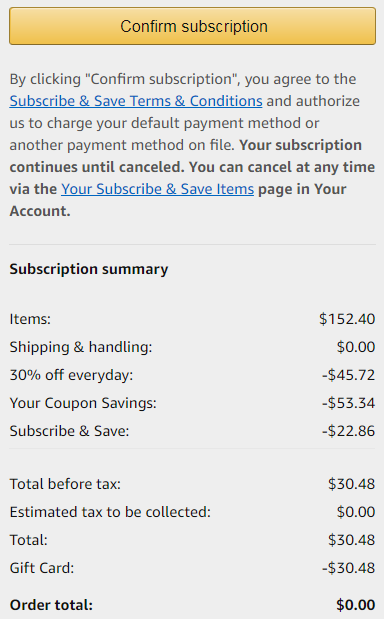Click the Shipping & handling label
The image size is (387, 622).
[x=81, y=347]
